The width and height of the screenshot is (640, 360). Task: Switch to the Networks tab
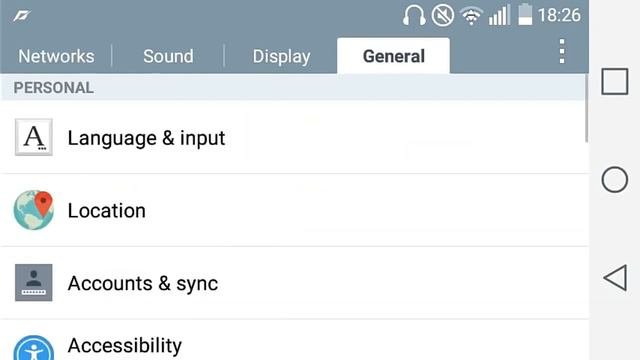[x=56, y=56]
